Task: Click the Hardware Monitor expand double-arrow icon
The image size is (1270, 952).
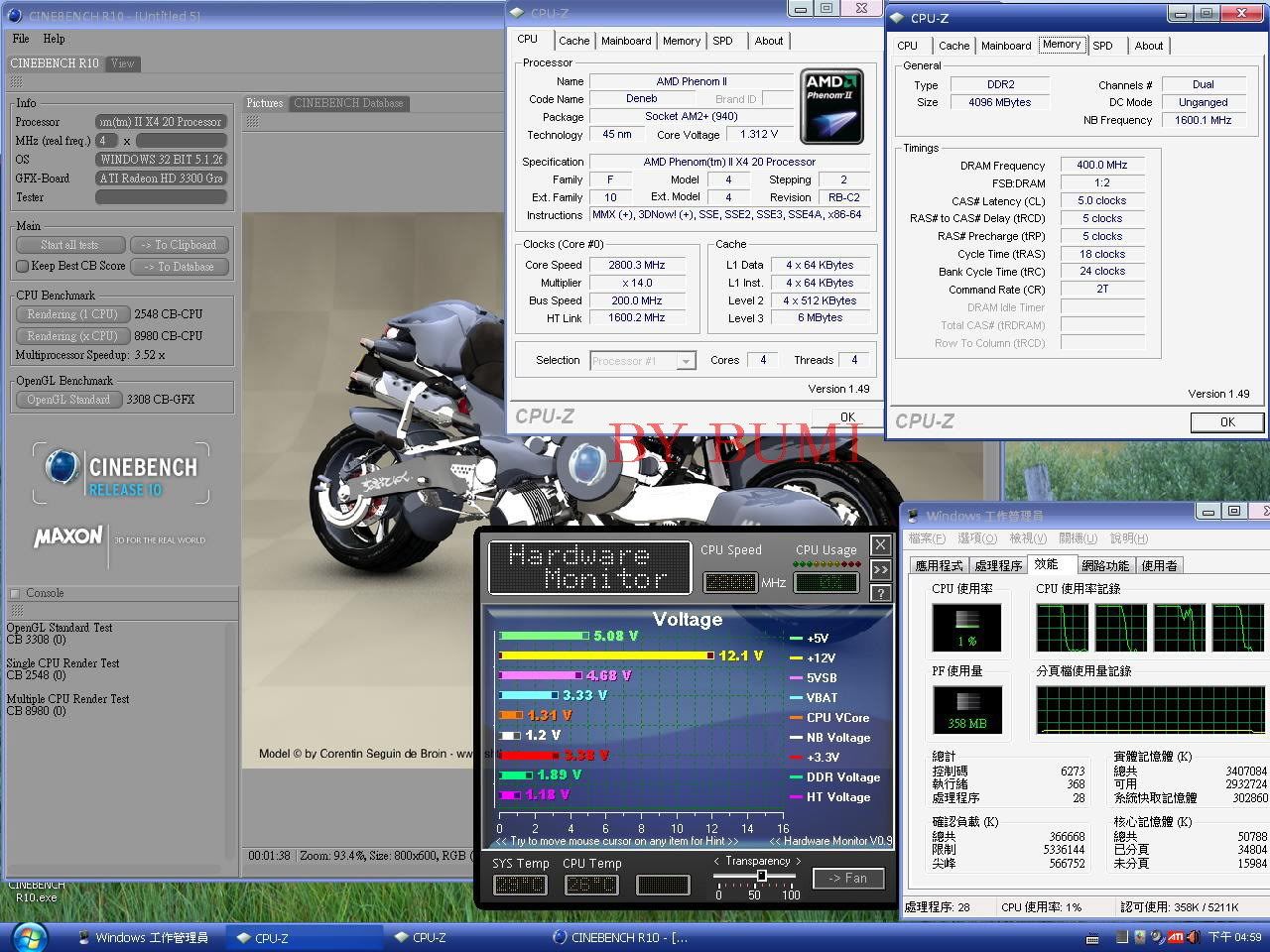Action: (880, 570)
